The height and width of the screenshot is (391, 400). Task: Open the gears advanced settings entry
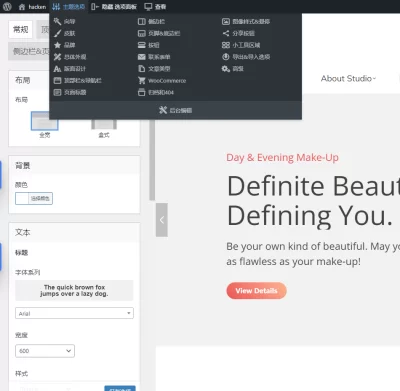click(x=226, y=69)
